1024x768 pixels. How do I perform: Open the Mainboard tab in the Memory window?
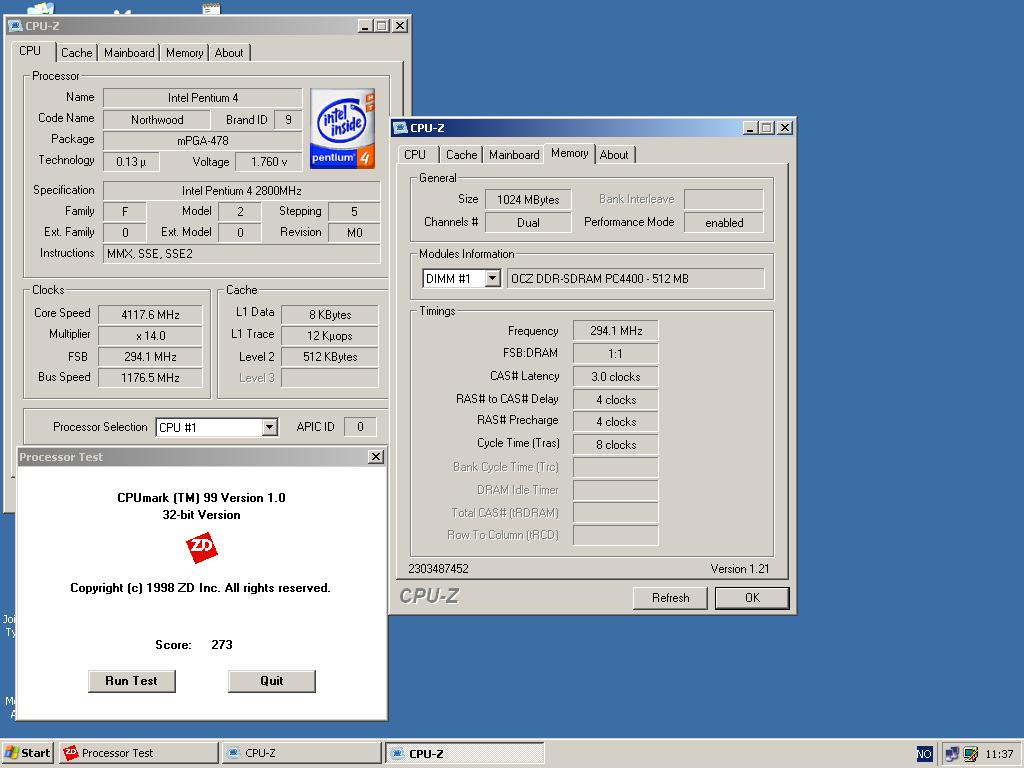tap(514, 155)
